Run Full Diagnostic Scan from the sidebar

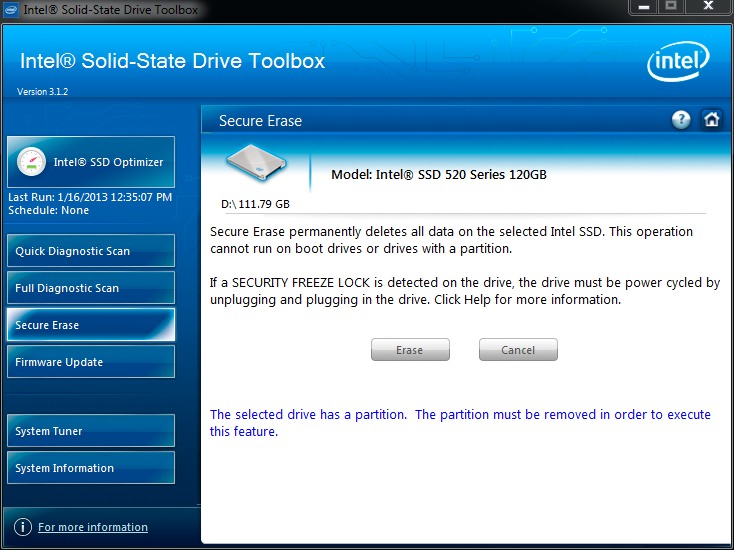click(x=91, y=288)
